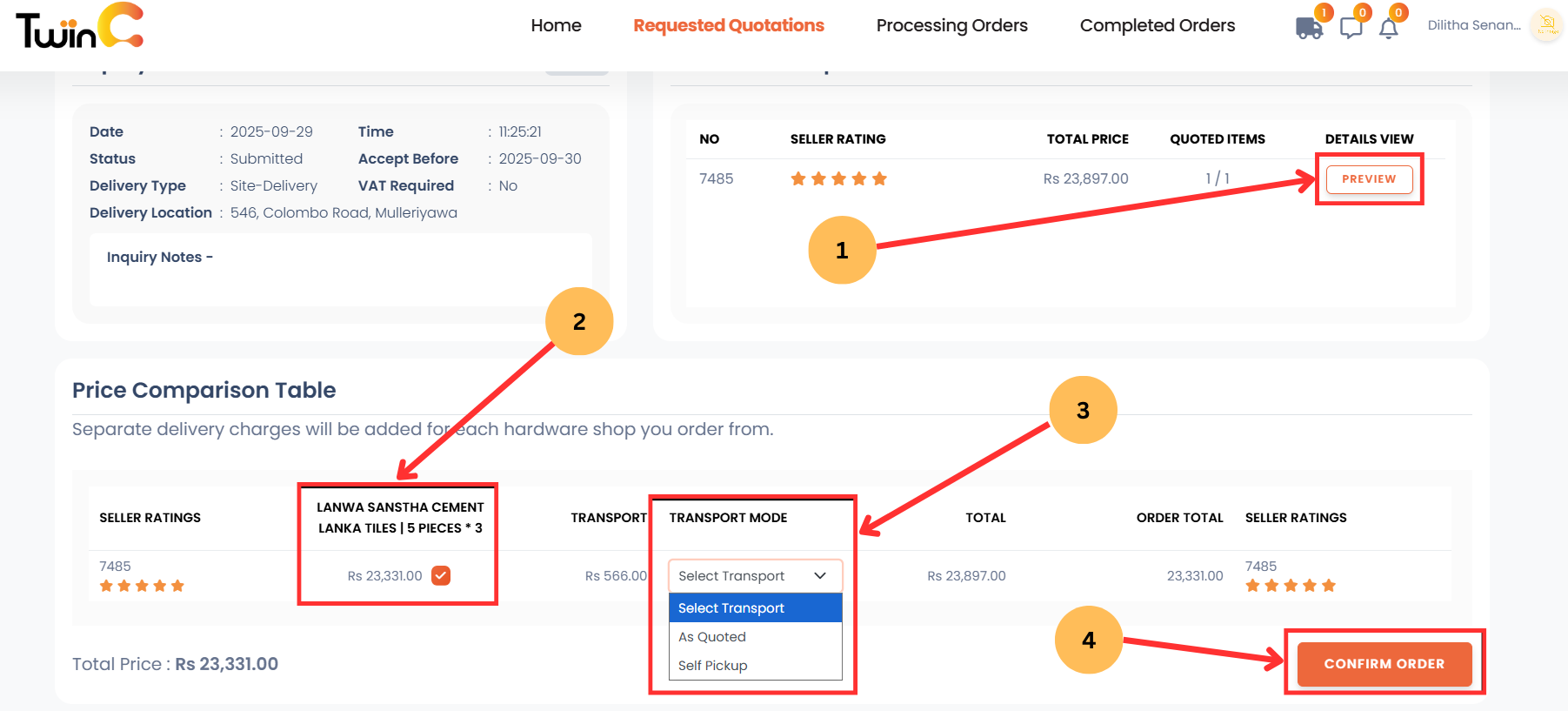The image size is (1568, 711).
Task: Open the bell notifications icon
Action: point(1389,28)
